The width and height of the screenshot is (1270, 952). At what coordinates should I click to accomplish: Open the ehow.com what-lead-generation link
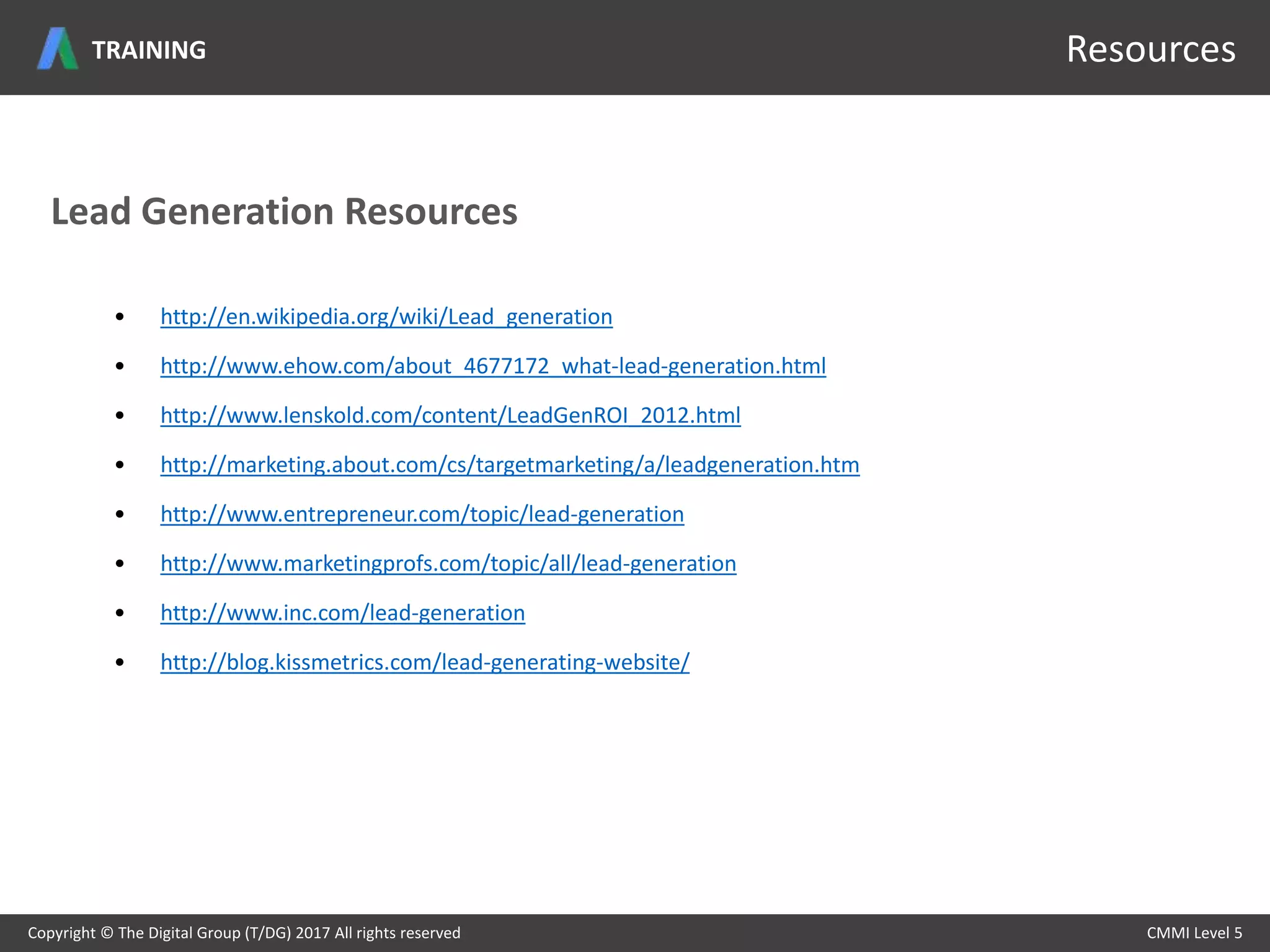pos(492,366)
